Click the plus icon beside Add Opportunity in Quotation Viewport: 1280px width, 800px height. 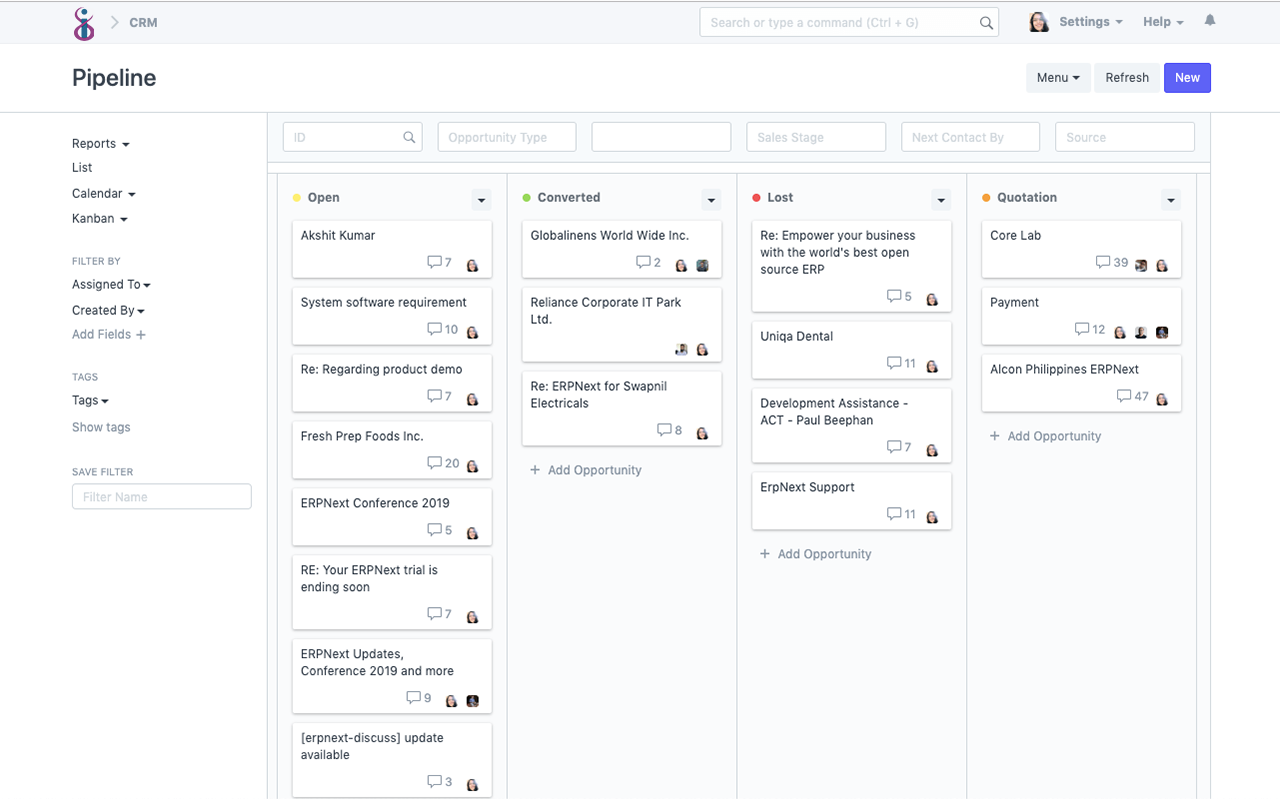[x=994, y=436]
